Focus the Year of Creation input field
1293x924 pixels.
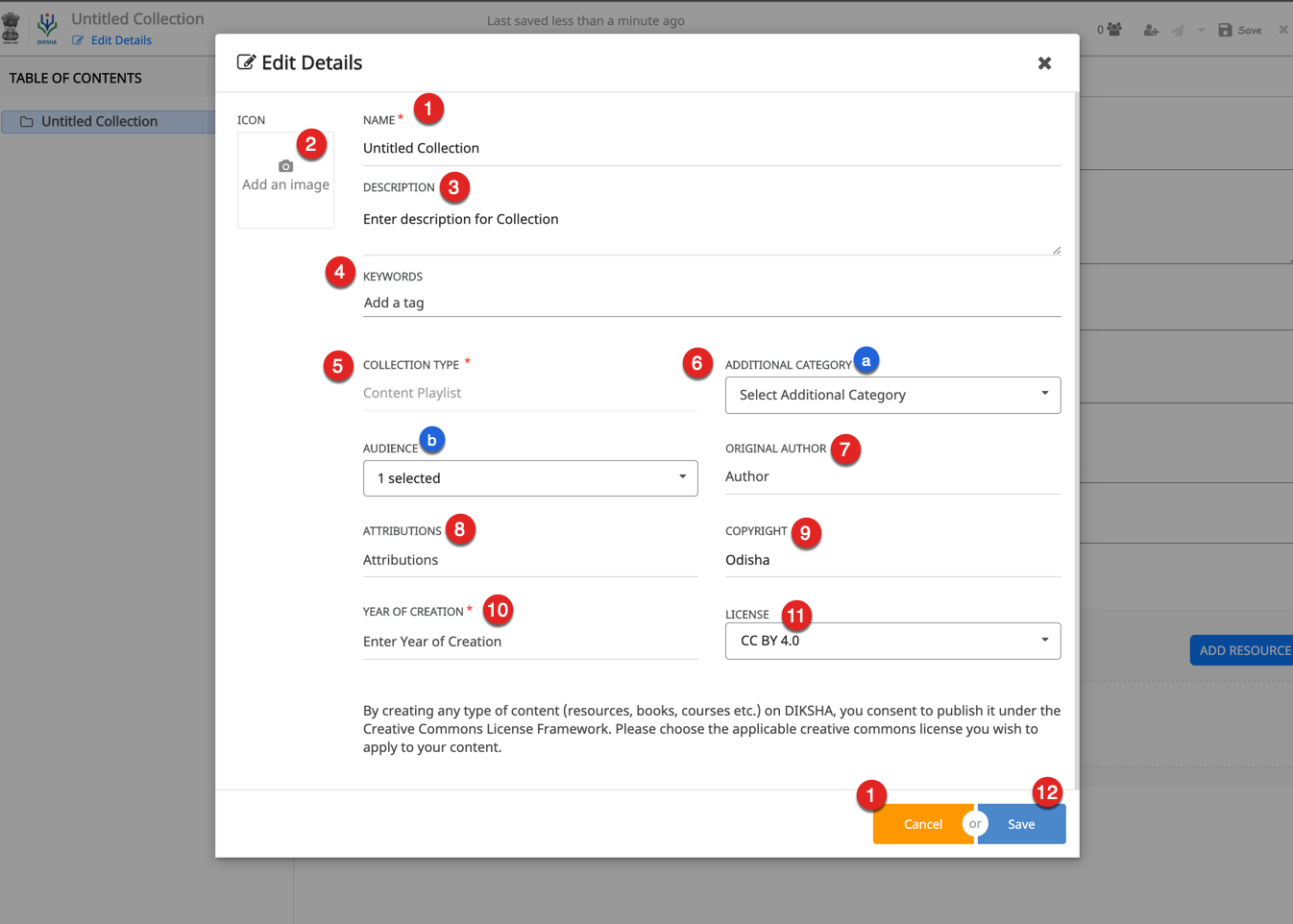click(530, 642)
